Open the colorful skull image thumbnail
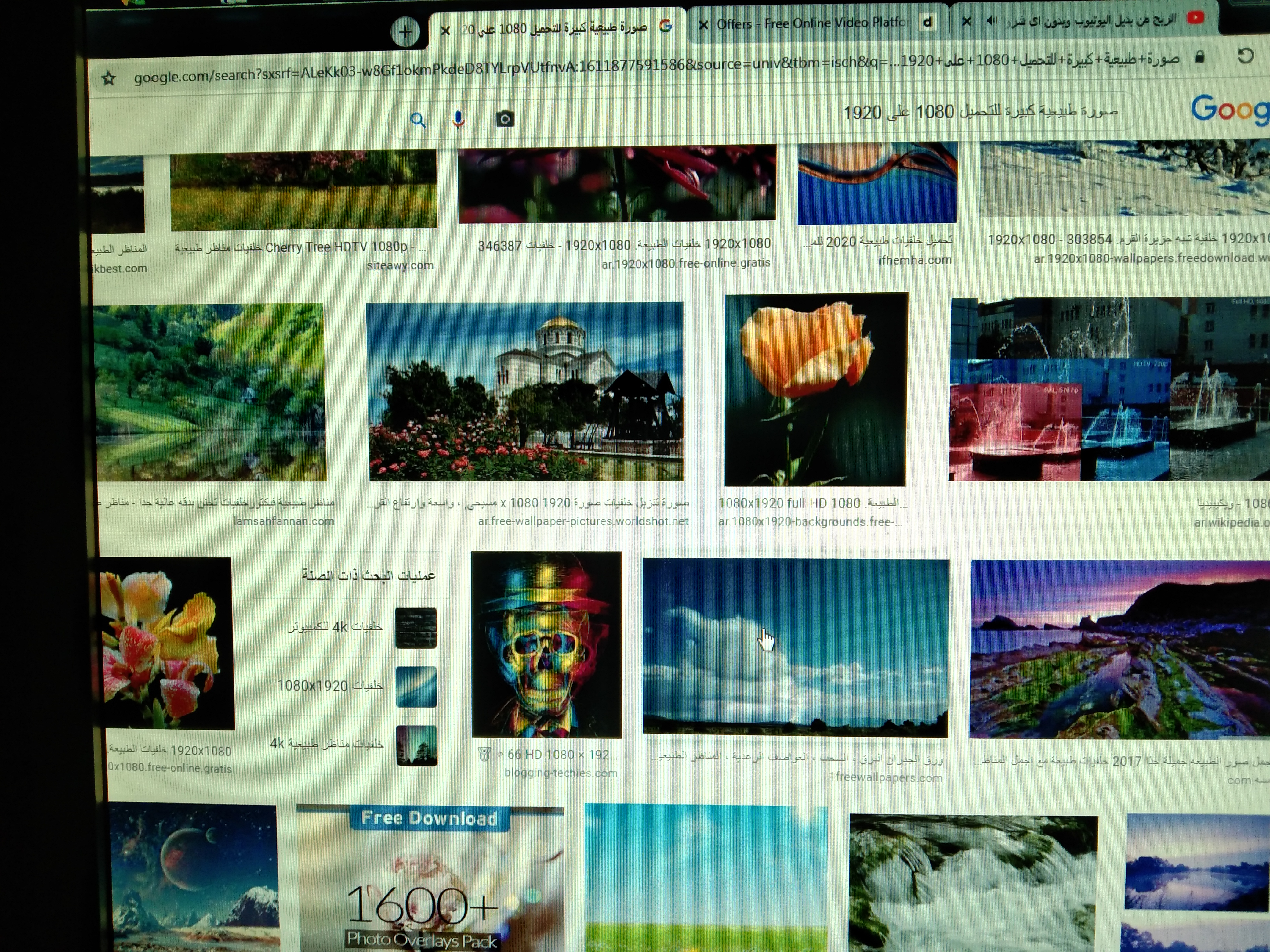This screenshot has height=952, width=1270. tap(546, 644)
